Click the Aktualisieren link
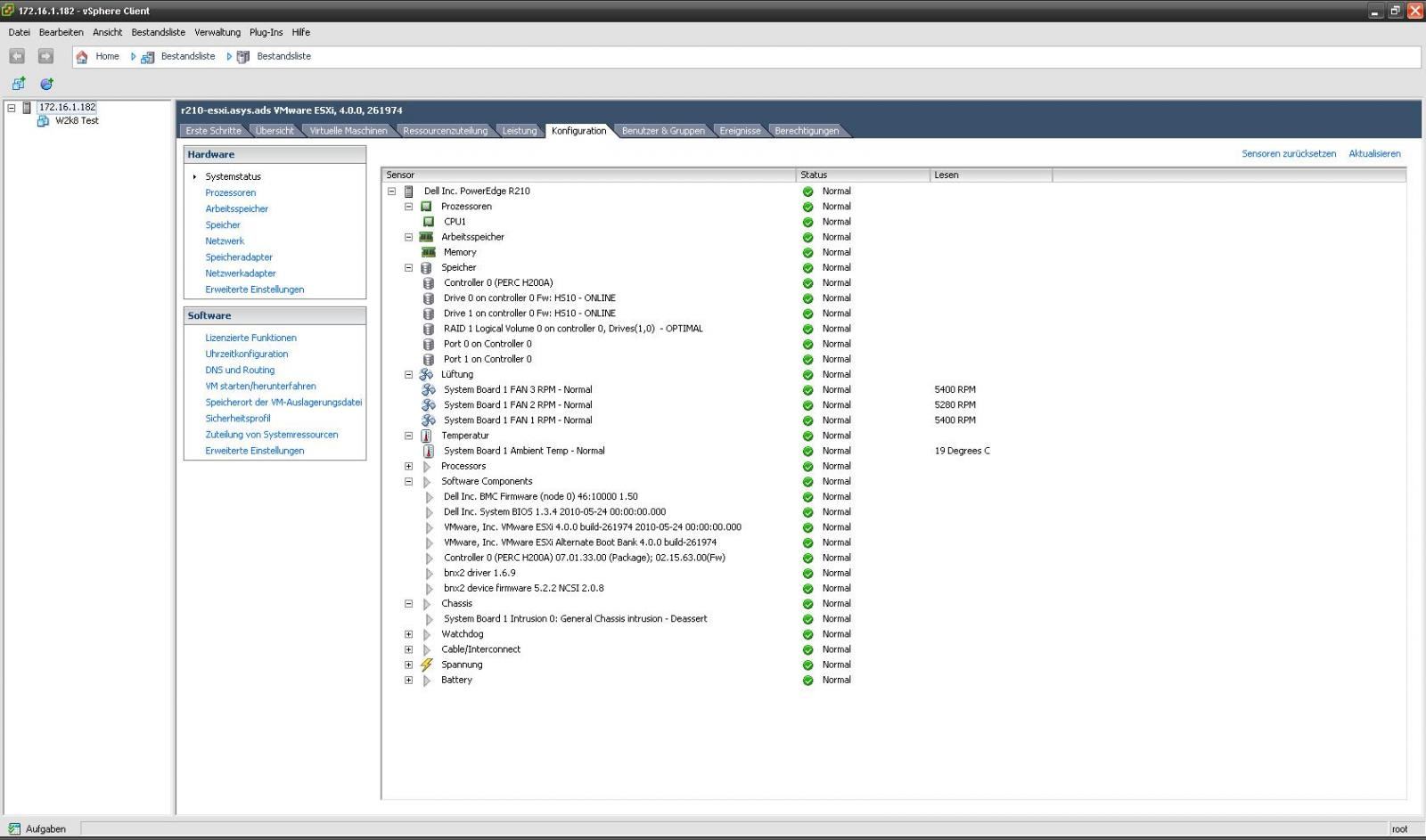This screenshot has width=1426, height=840. tap(1374, 154)
